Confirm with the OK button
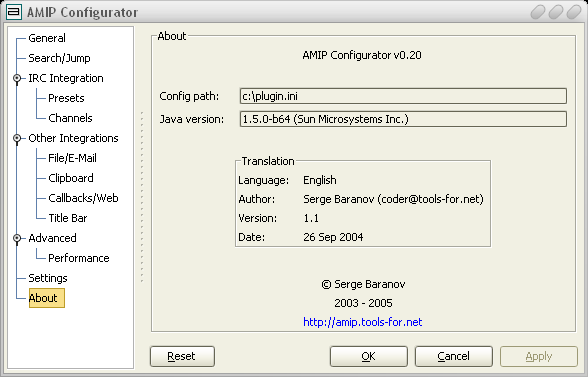This screenshot has height=377, width=588. (369, 356)
